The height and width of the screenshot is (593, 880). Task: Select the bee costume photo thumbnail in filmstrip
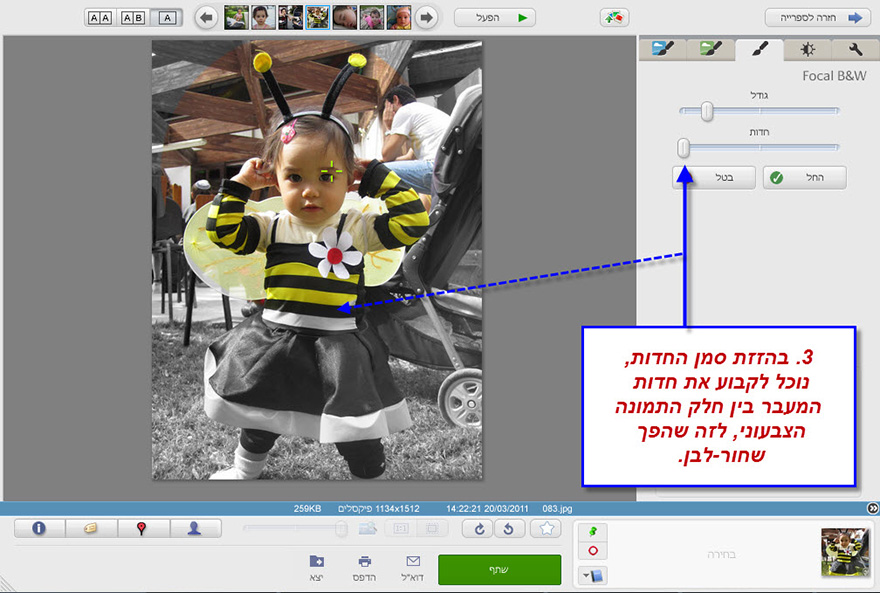318,16
